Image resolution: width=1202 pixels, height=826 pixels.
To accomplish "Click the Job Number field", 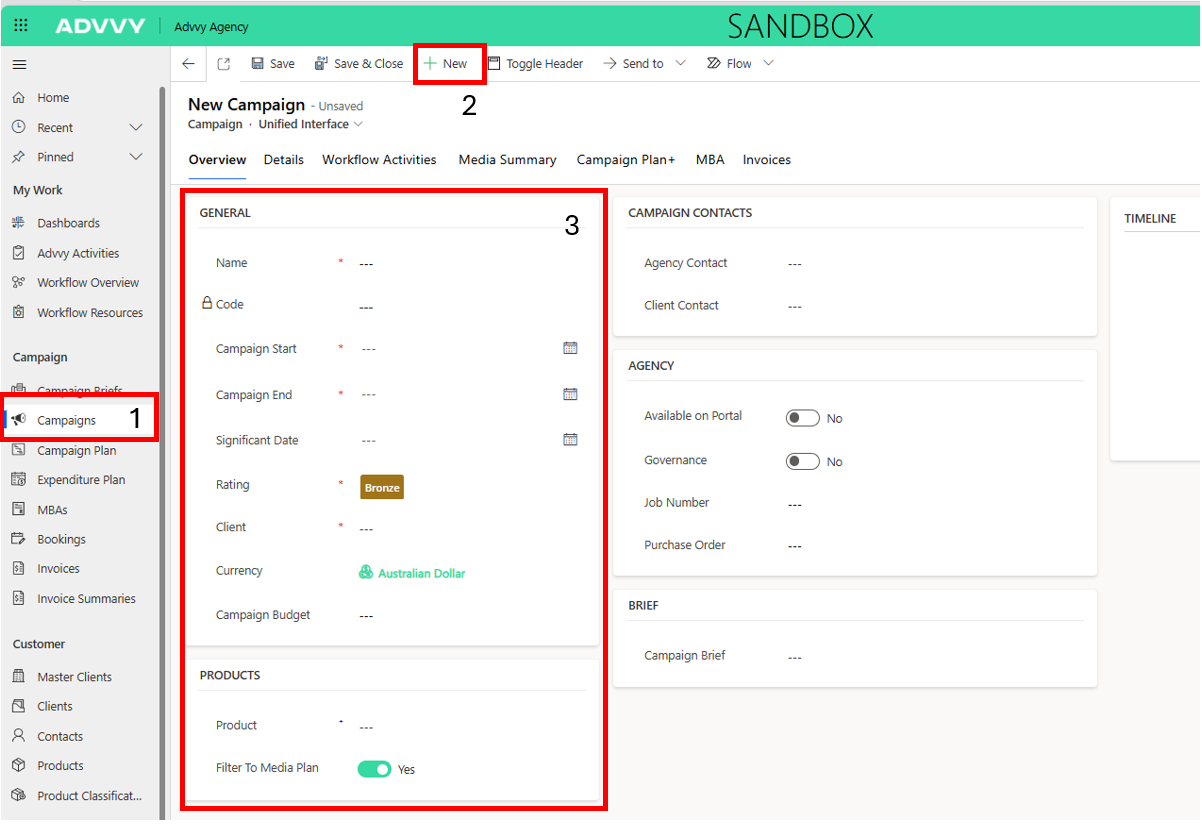I will tap(933, 504).
